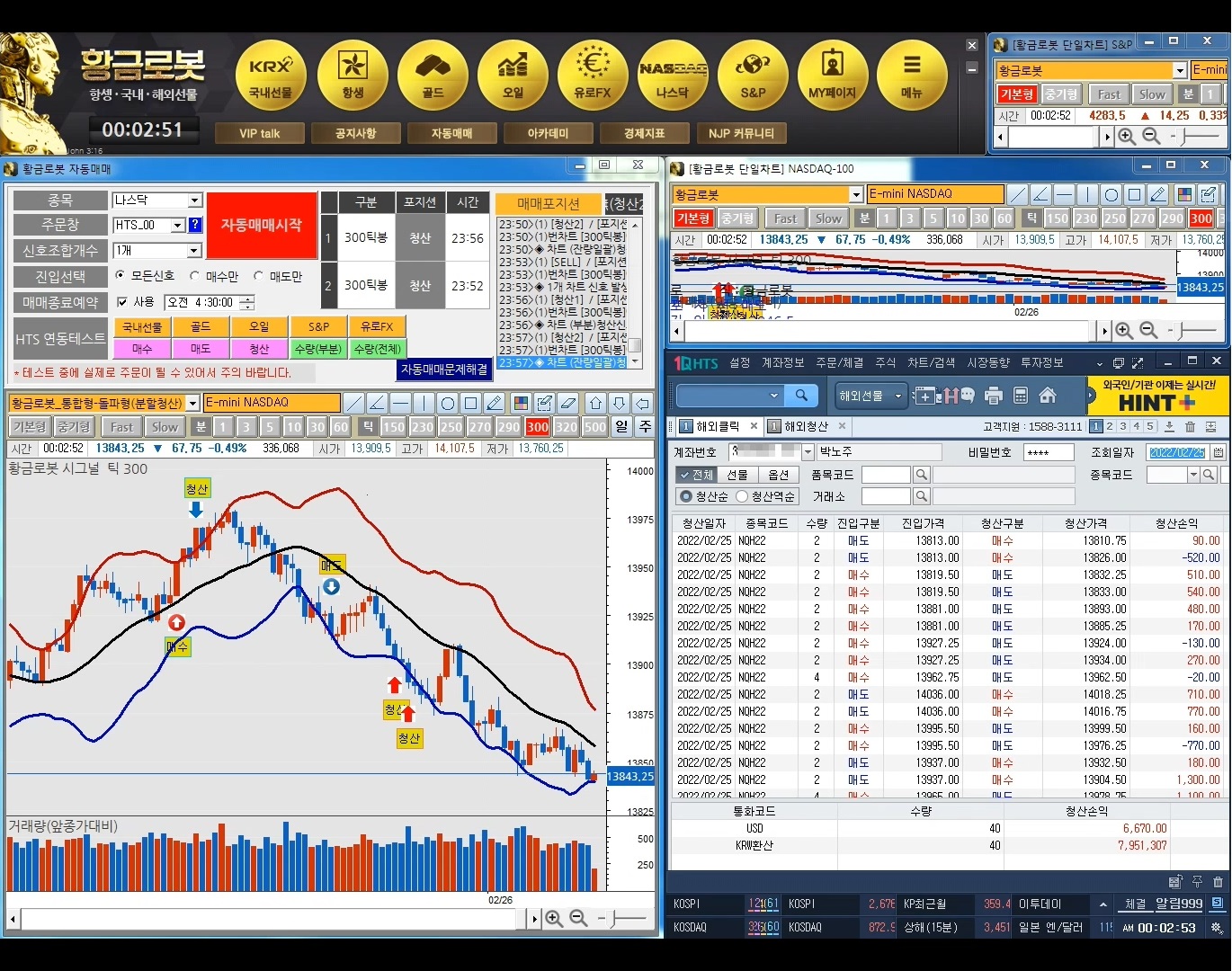Open the 주문창 HTS_00 dropdown
This screenshot has height=971, width=1232.
pyautogui.click(x=177, y=225)
